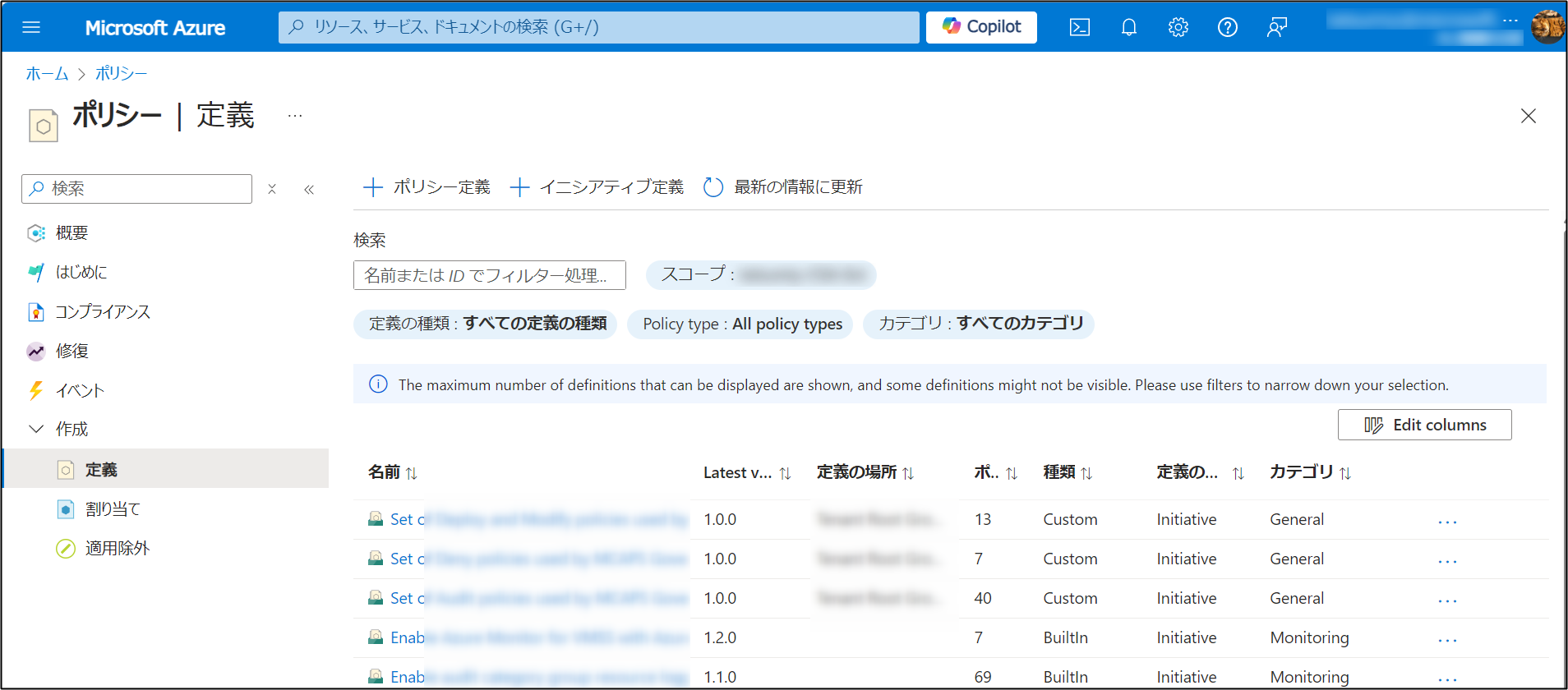Open the カテゴリ filter
The height and width of the screenshot is (690, 1568).
pyautogui.click(x=979, y=324)
